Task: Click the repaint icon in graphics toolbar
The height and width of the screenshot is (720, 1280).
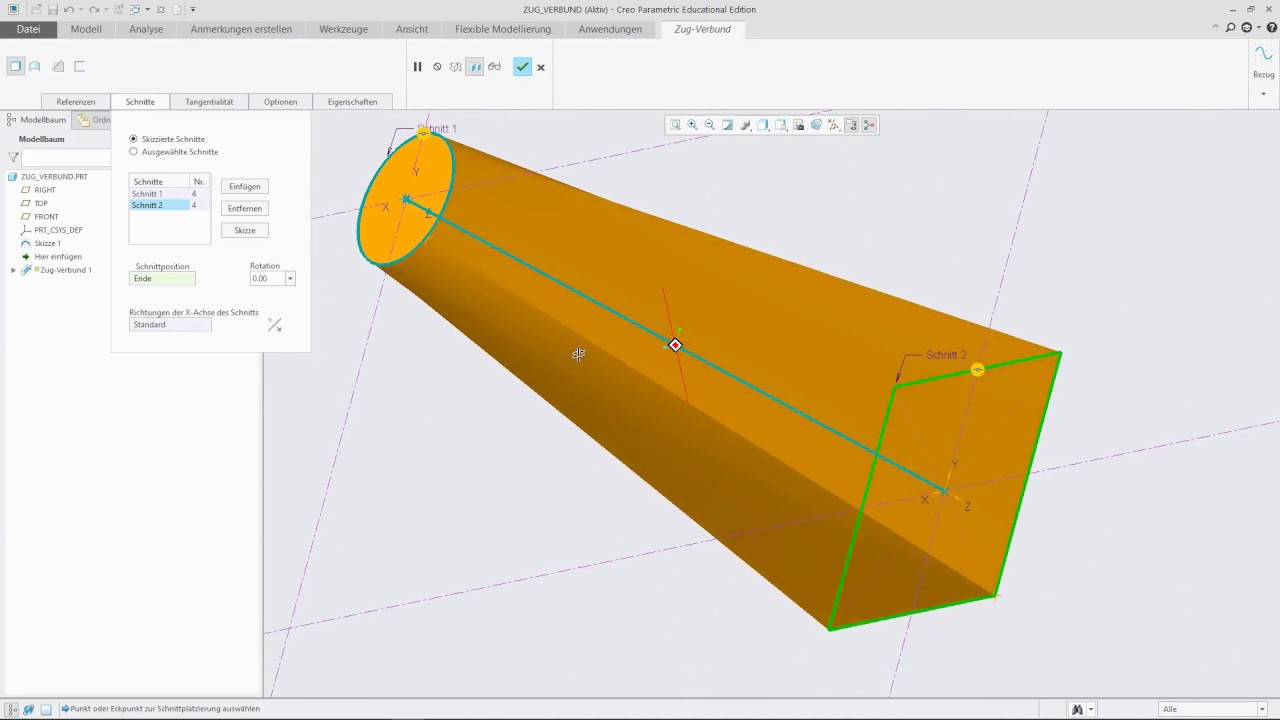Action: [x=728, y=125]
